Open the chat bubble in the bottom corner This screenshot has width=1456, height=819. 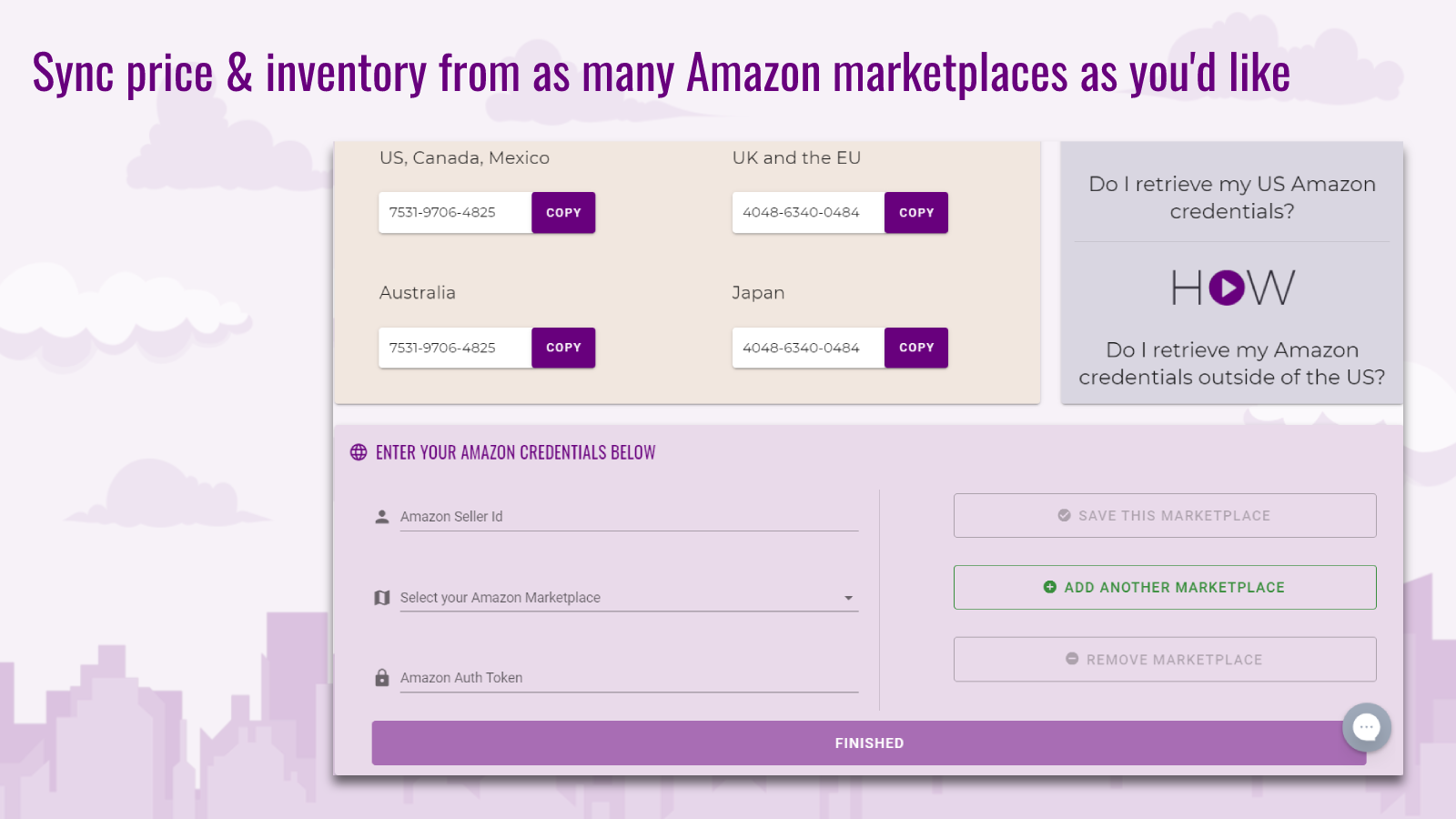click(1366, 728)
